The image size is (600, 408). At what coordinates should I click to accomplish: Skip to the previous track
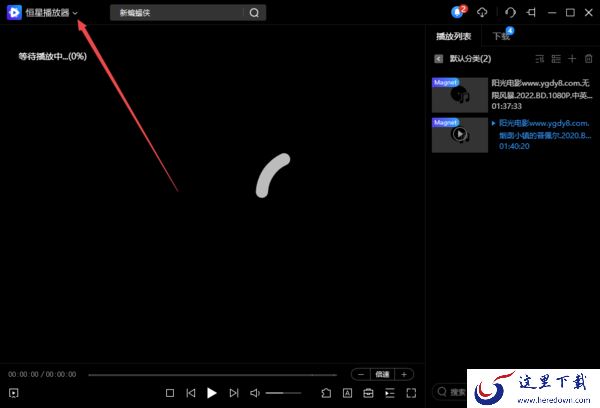click(191, 393)
